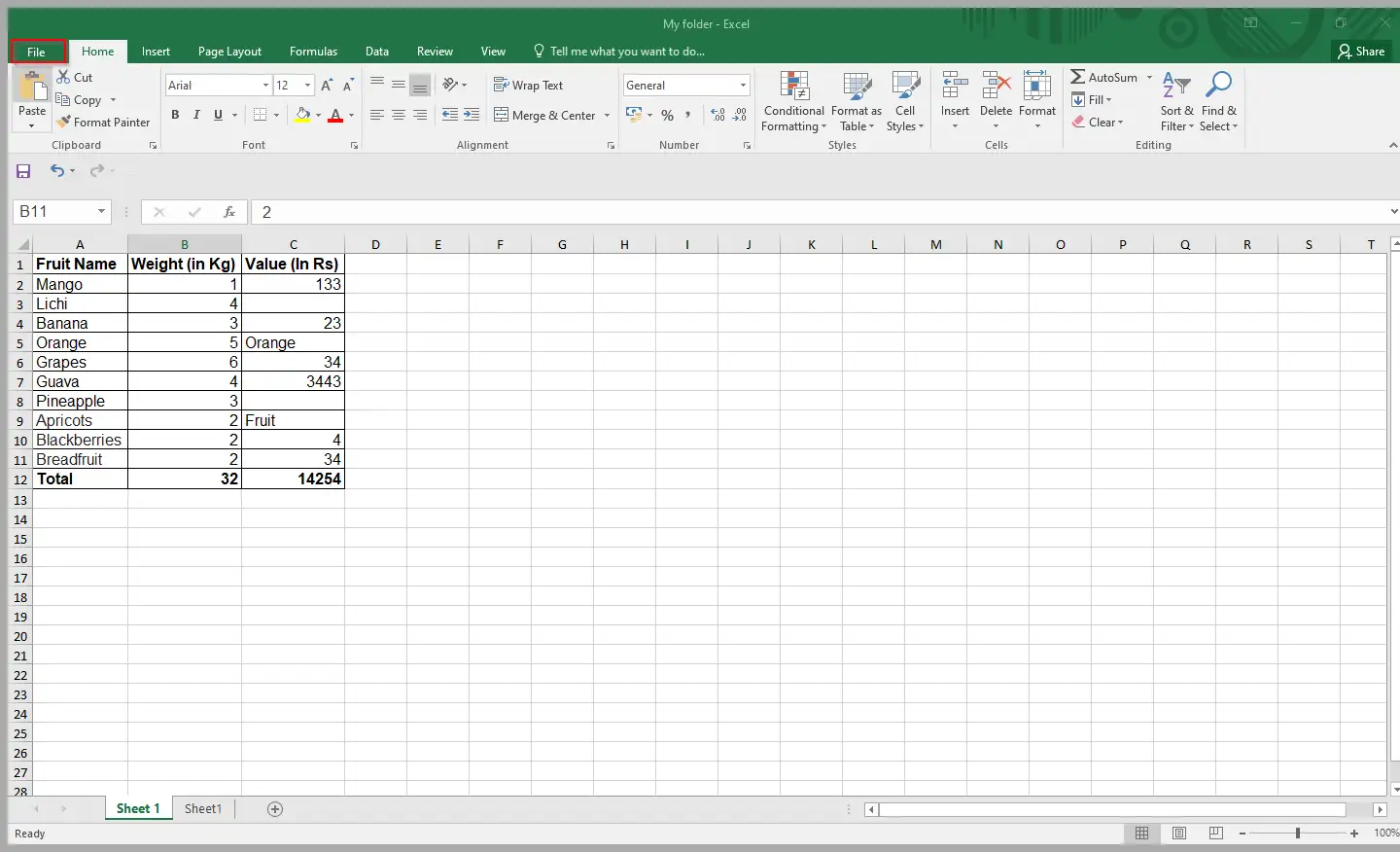Click the Format as Table icon
Image resolution: width=1400 pixels, height=852 pixels.
(857, 88)
